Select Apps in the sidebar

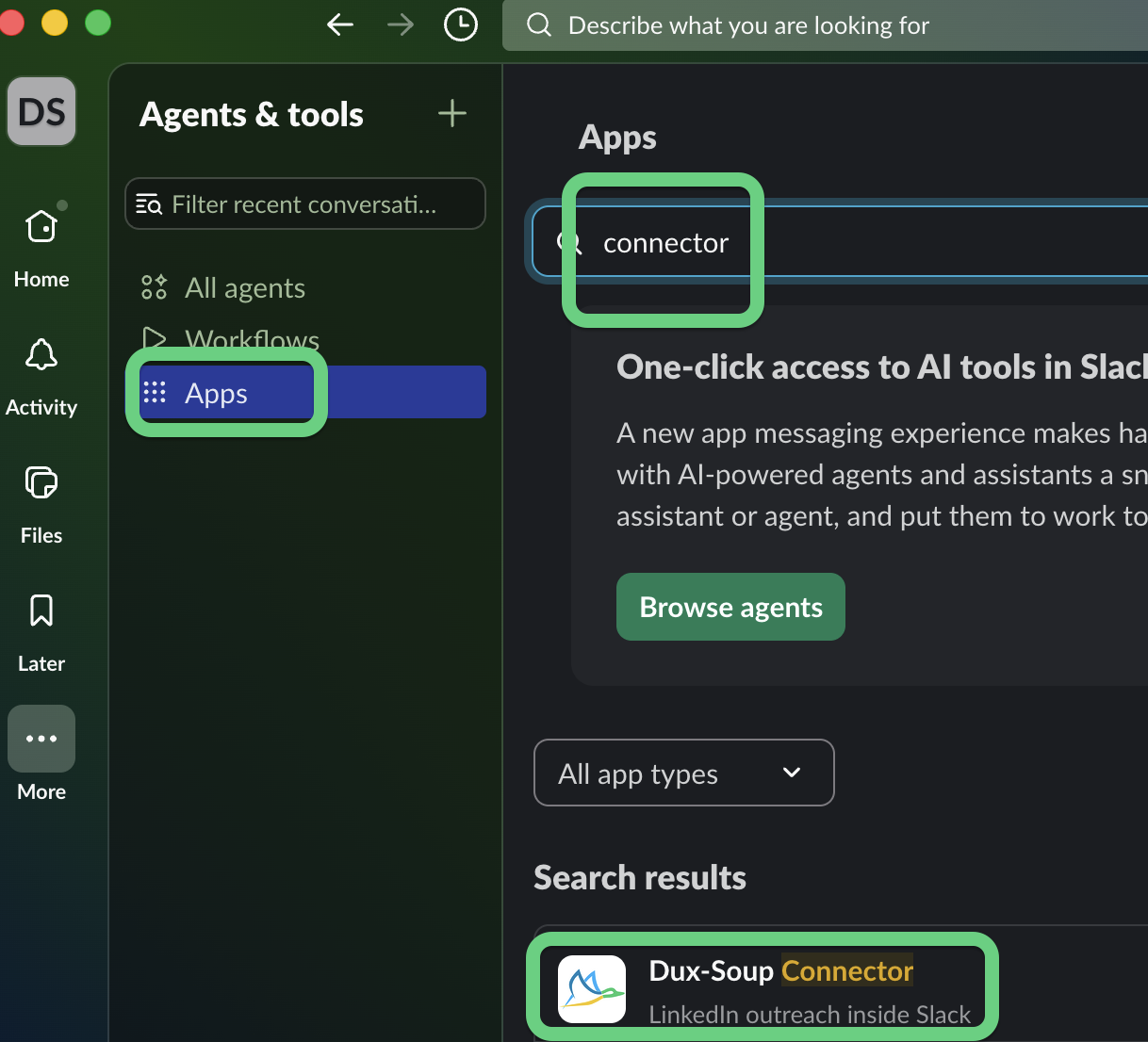coord(305,392)
